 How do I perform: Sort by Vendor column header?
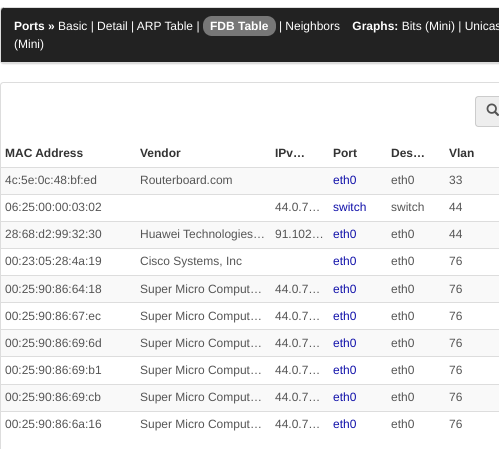click(160, 153)
